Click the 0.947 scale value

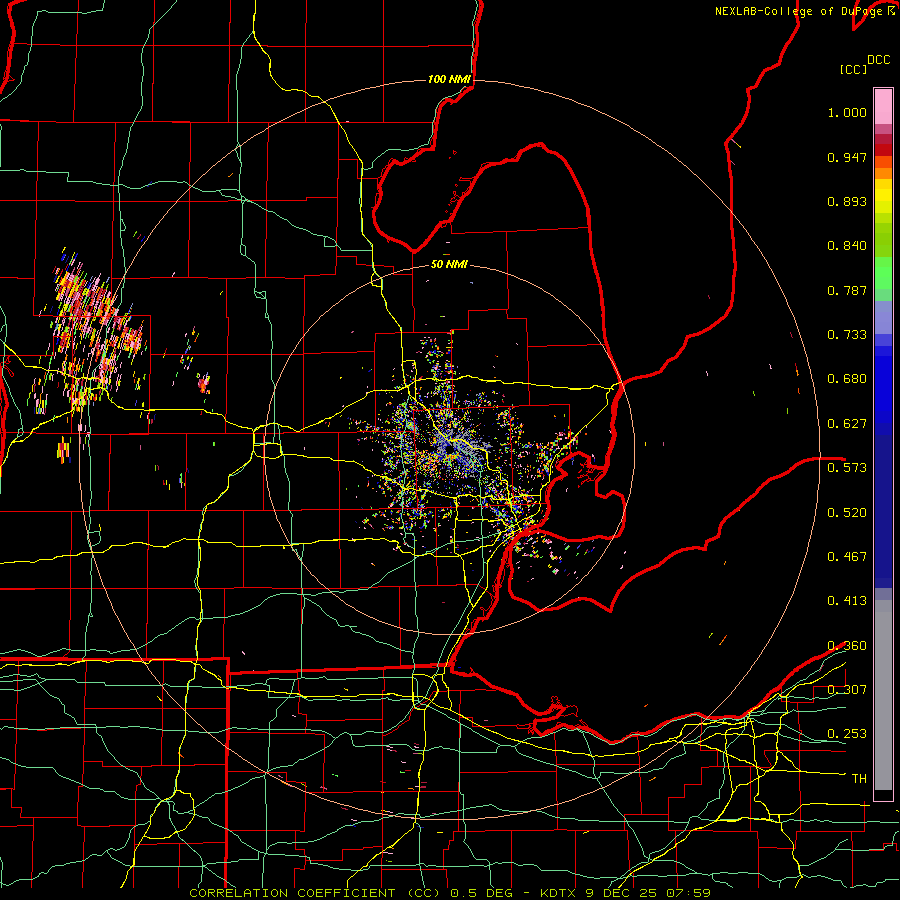(x=847, y=157)
